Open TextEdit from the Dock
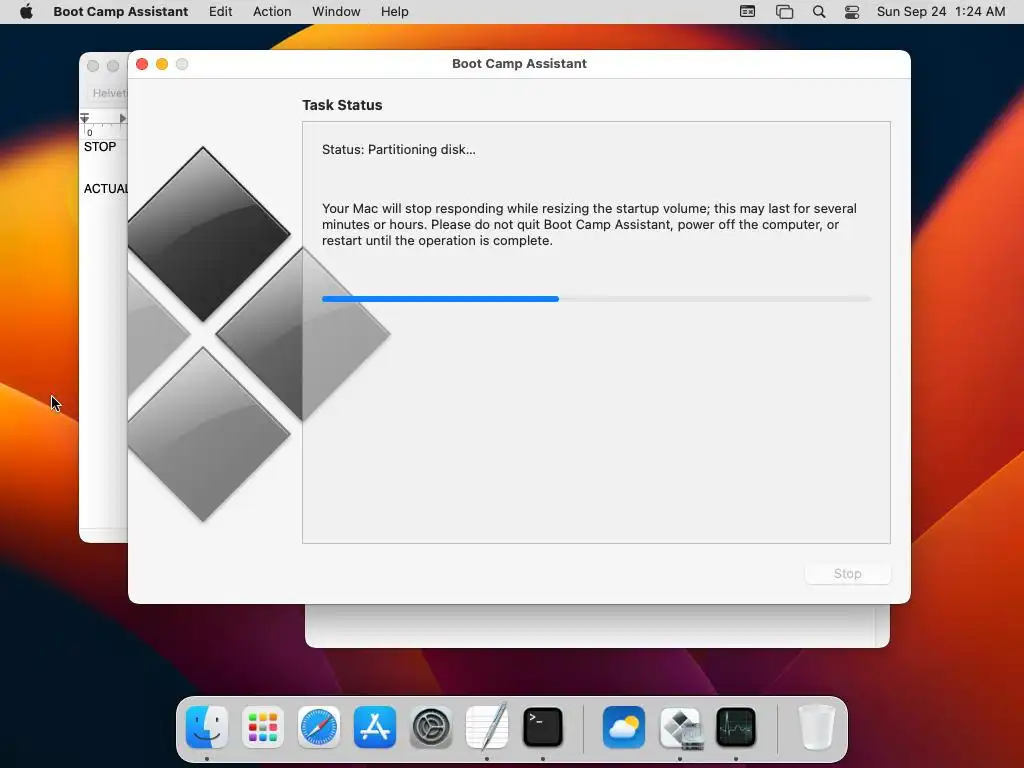The width and height of the screenshot is (1024, 768). (487, 726)
